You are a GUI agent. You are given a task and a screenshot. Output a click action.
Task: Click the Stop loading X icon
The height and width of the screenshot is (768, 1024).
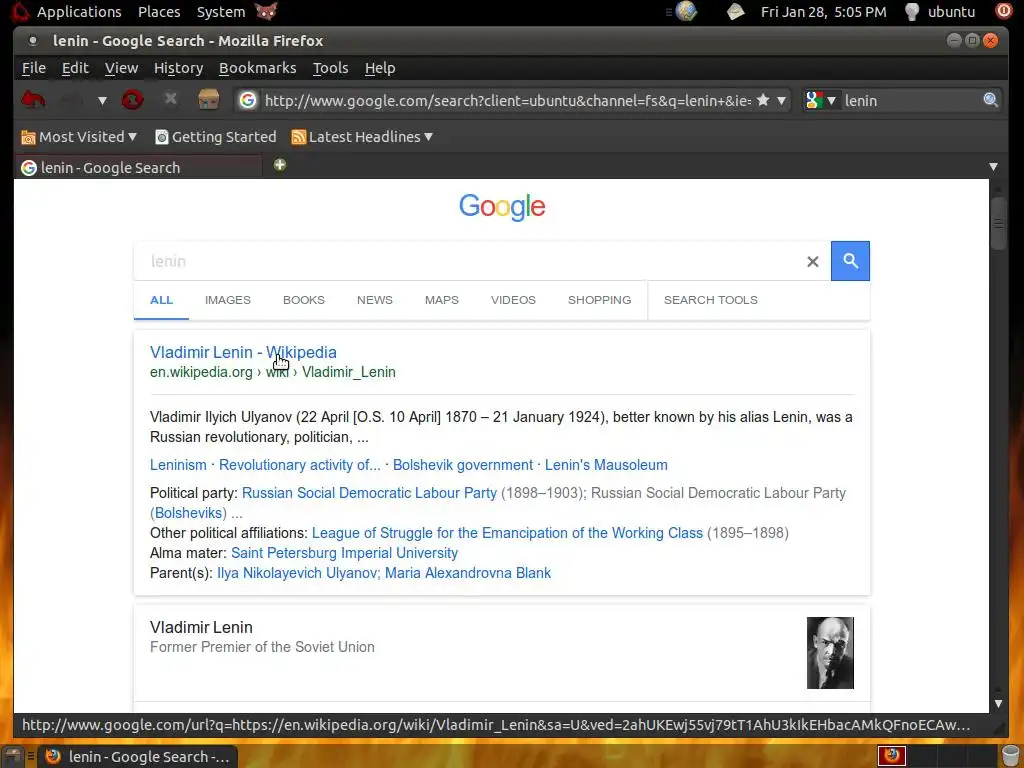pyautogui.click(x=170, y=99)
